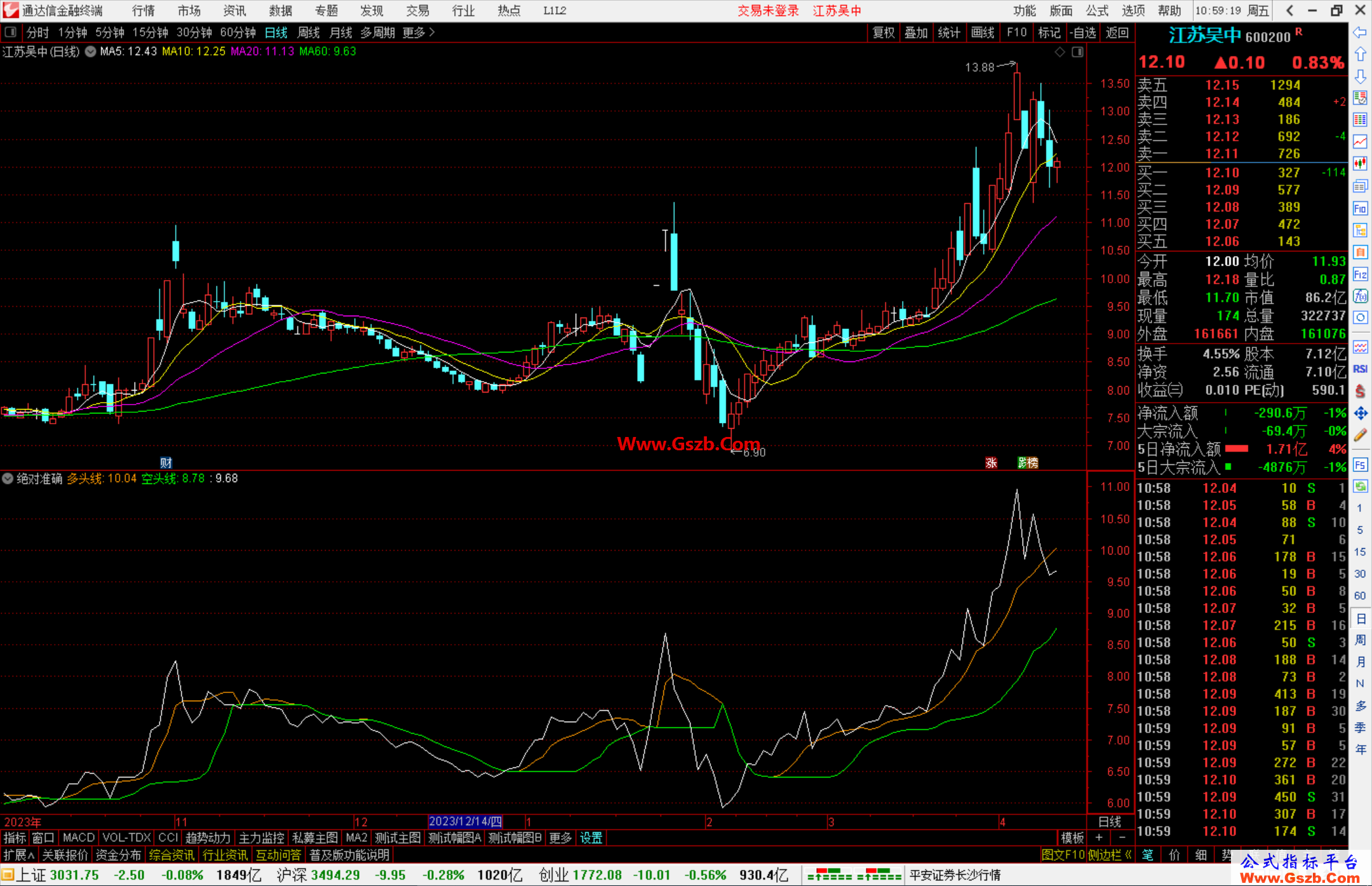Screen dimensions: 1372x886
Task: Click the 设置 settings link
Action: (x=591, y=838)
